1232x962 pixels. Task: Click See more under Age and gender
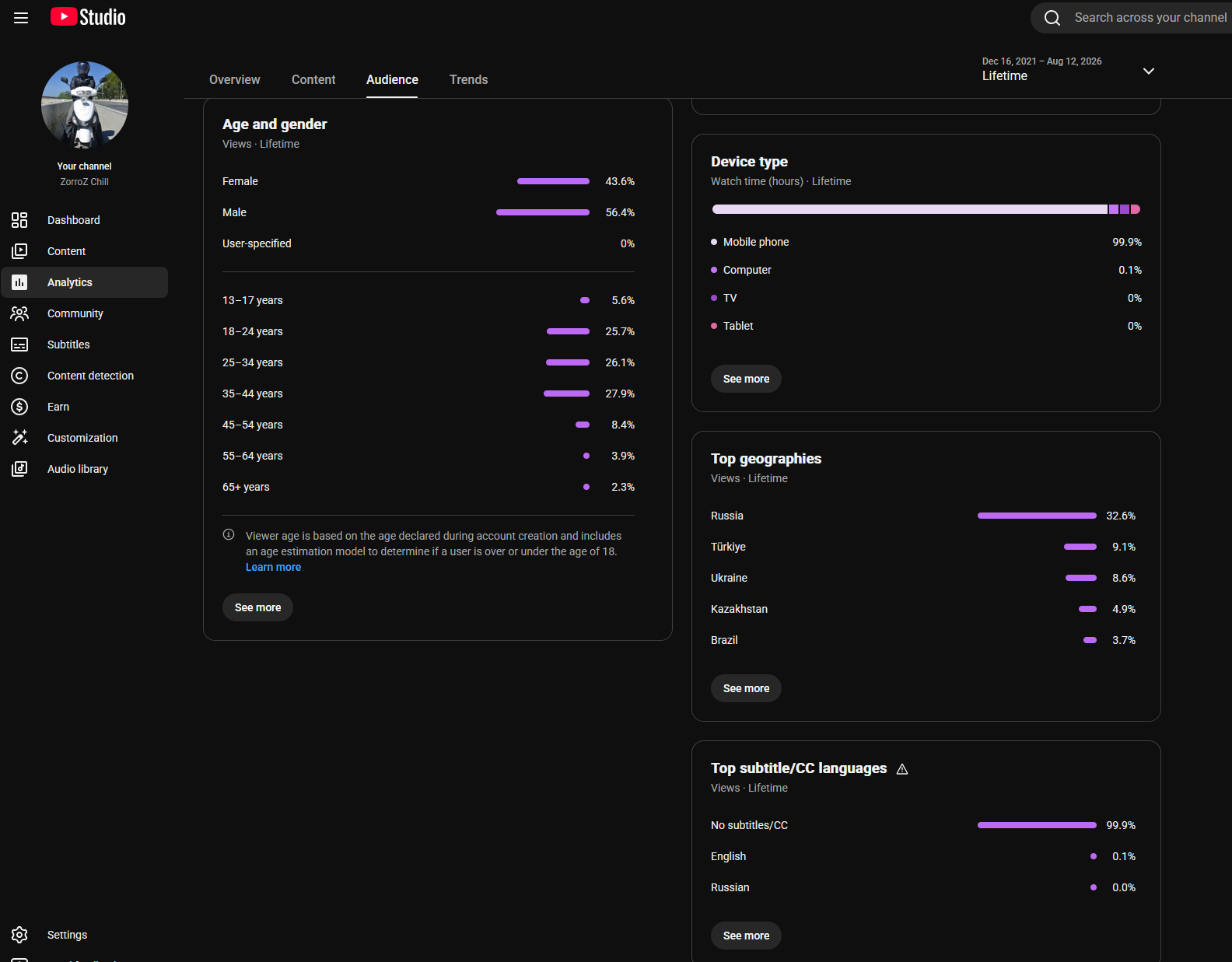(x=258, y=607)
